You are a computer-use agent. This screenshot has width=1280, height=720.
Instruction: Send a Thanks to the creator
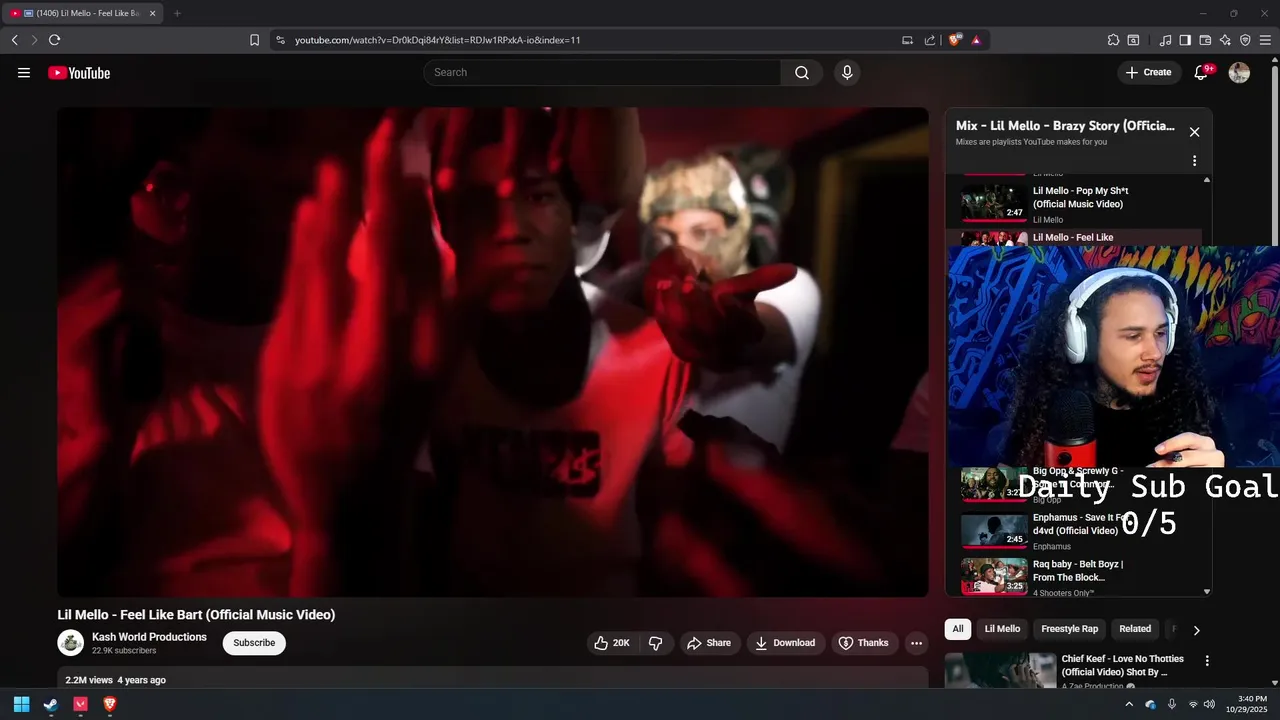point(864,643)
